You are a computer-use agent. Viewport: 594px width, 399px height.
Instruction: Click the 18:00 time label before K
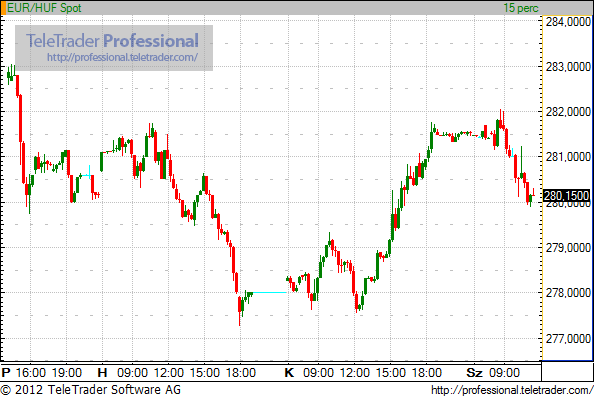tap(241, 372)
